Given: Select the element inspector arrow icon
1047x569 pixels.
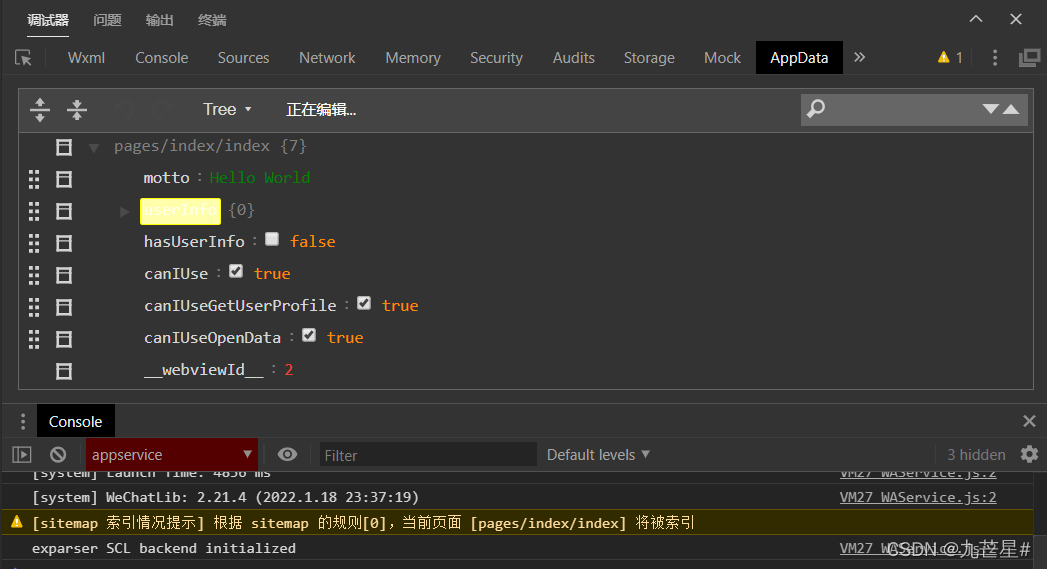Looking at the screenshot, I should click(23, 58).
